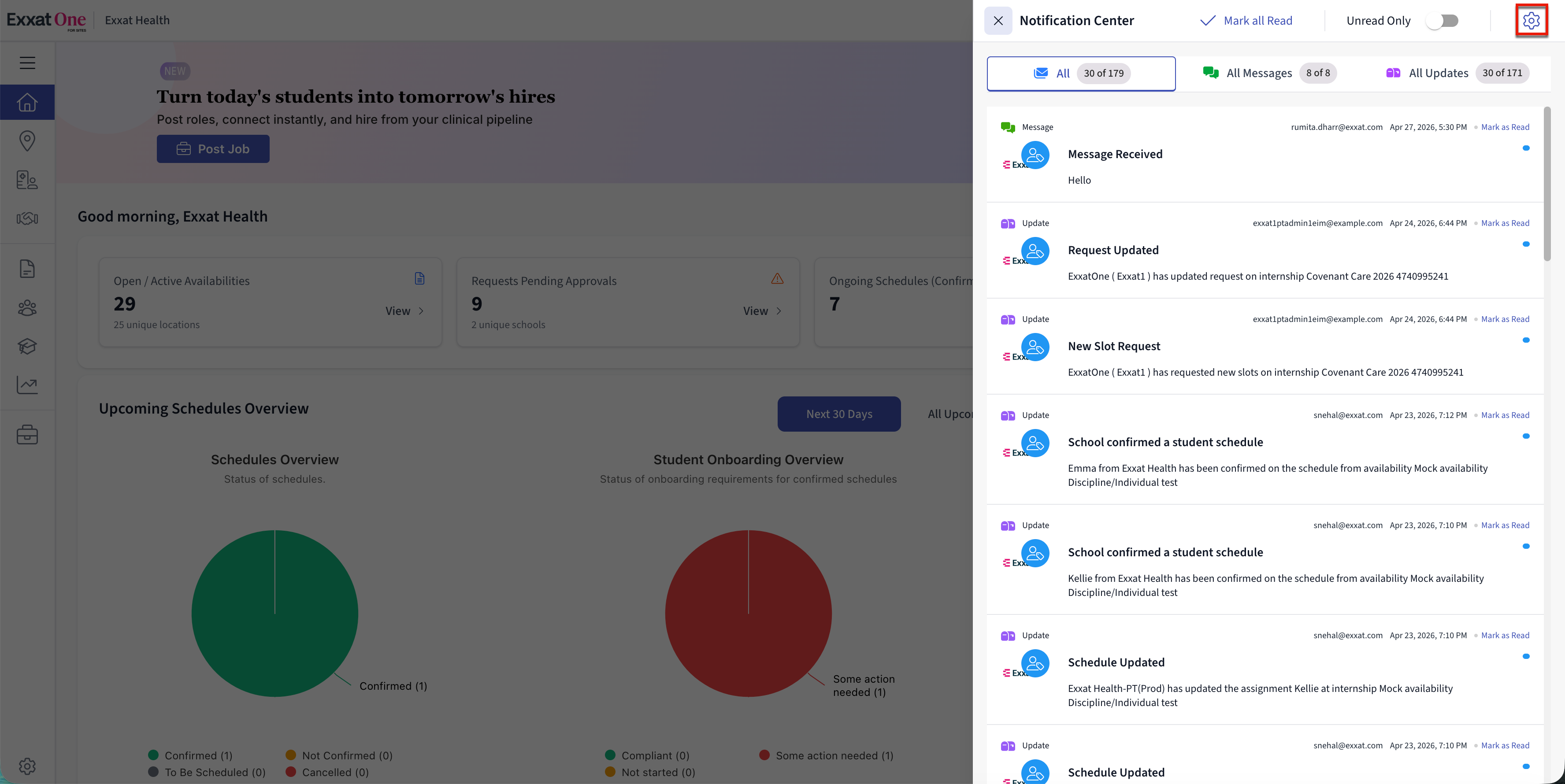This screenshot has width=1565, height=784.
Task: Close the Notification Center panel
Action: [998, 21]
